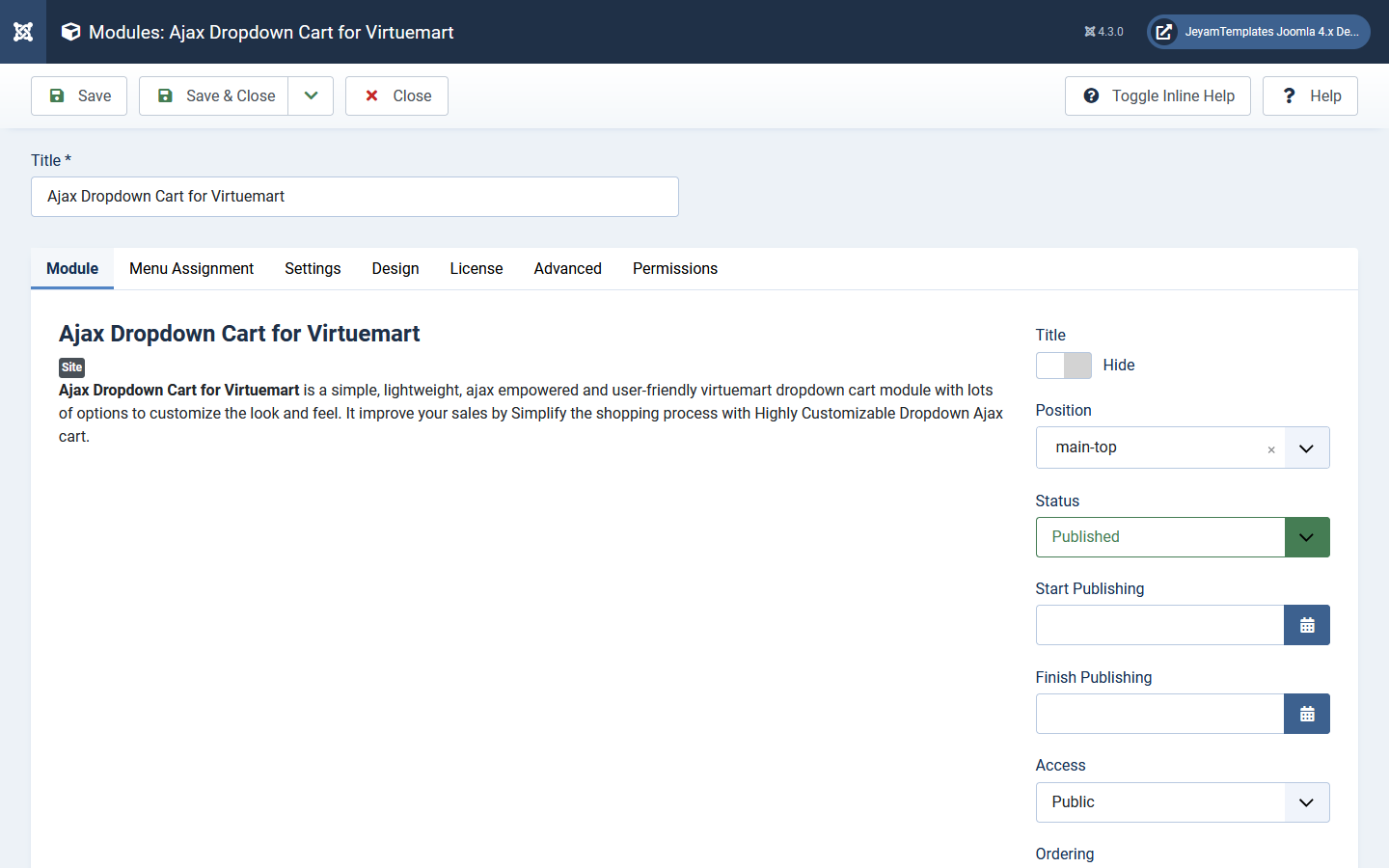This screenshot has height=868, width=1389.
Task: Open the Status Published dropdown
Action: point(1183,537)
